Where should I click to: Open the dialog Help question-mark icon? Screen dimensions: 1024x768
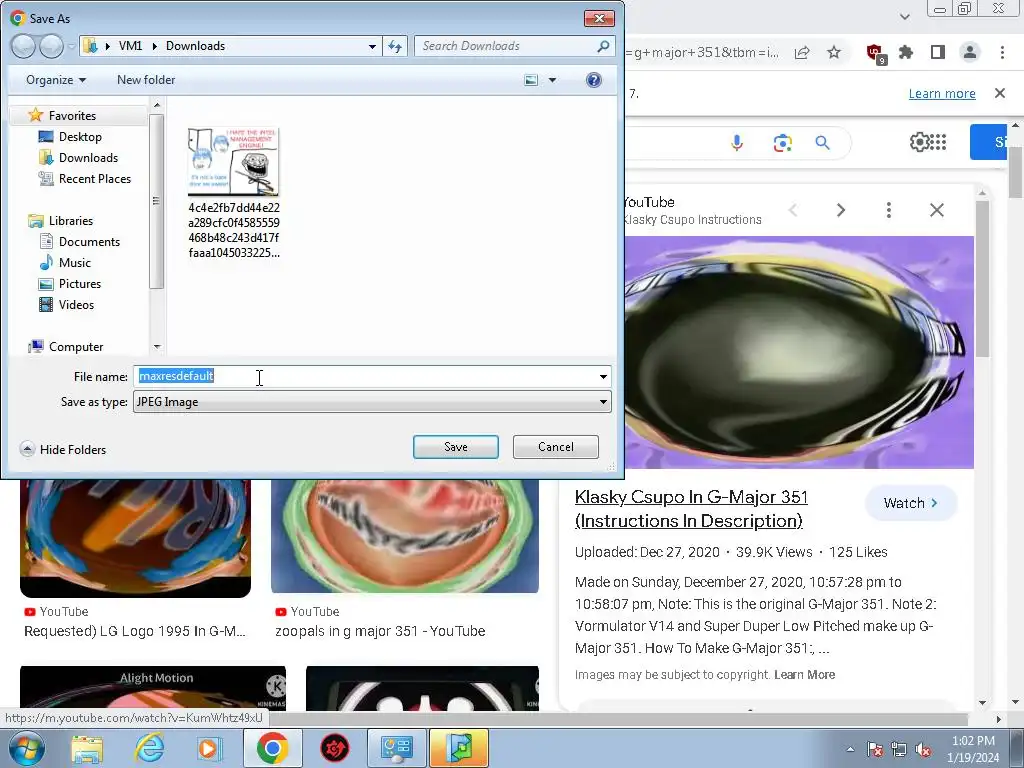click(x=594, y=80)
